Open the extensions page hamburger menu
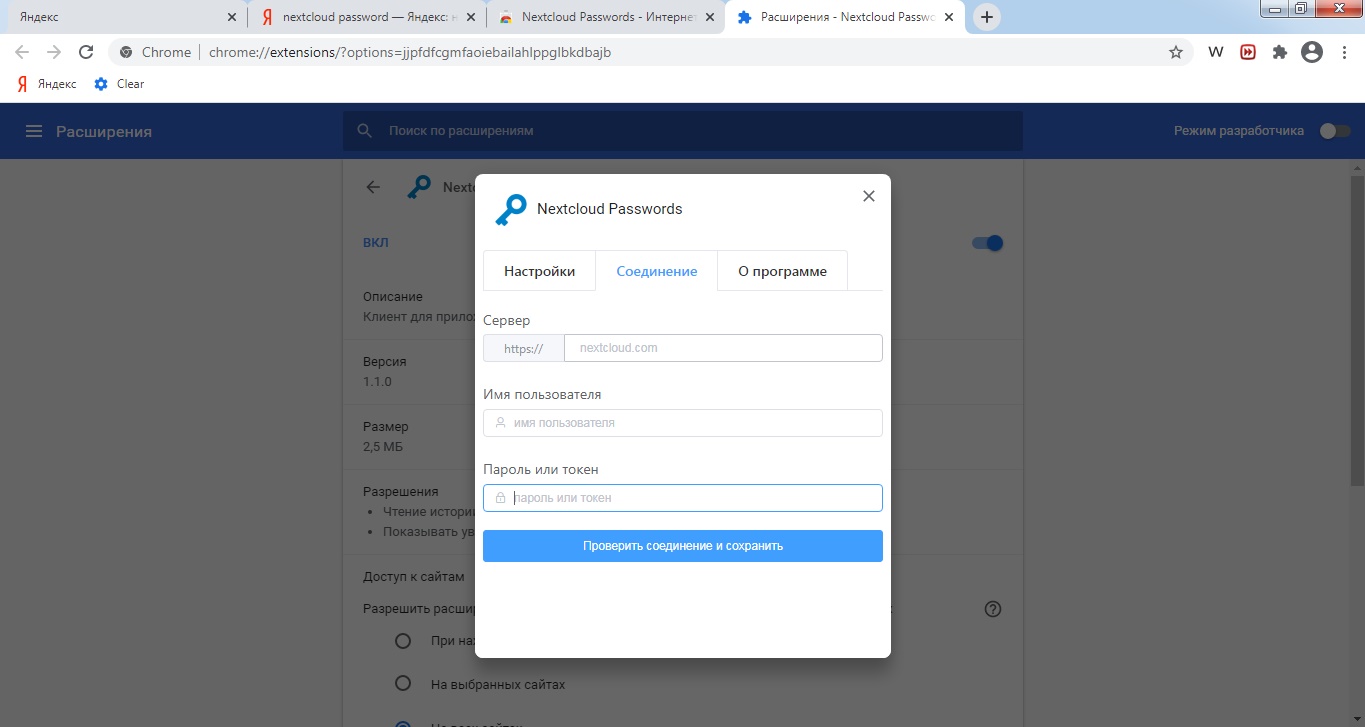This screenshot has height=727, width=1365. 33,130
